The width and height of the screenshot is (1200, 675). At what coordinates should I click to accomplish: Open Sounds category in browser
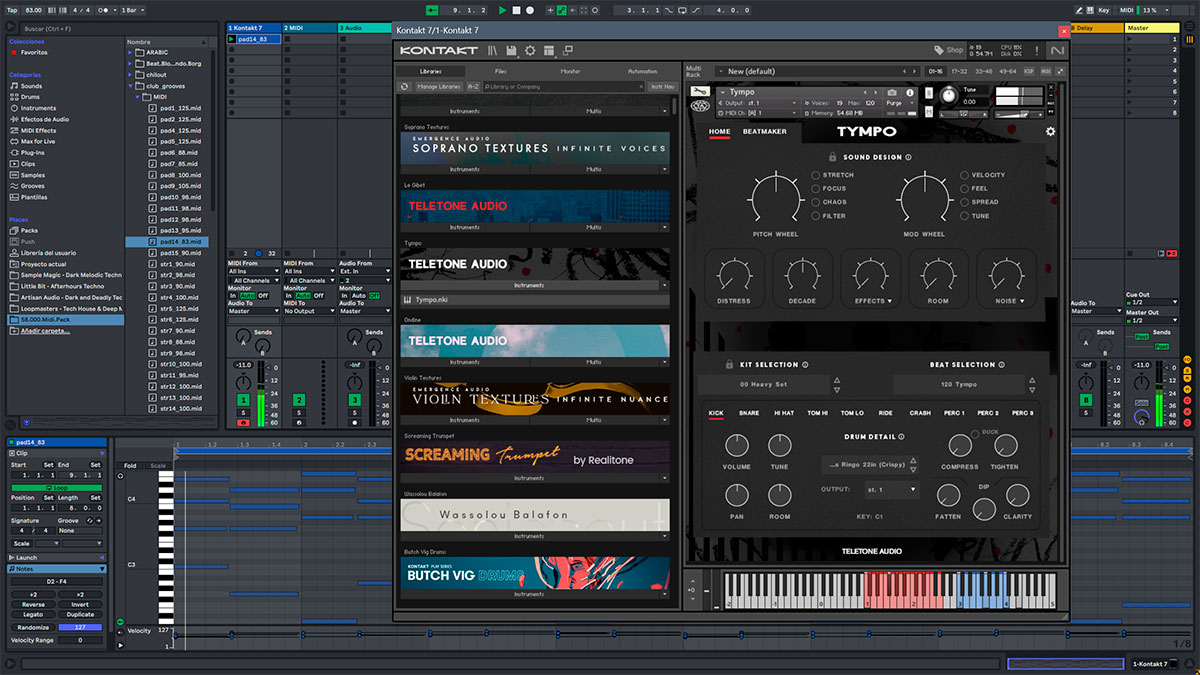pyautogui.click(x=32, y=86)
